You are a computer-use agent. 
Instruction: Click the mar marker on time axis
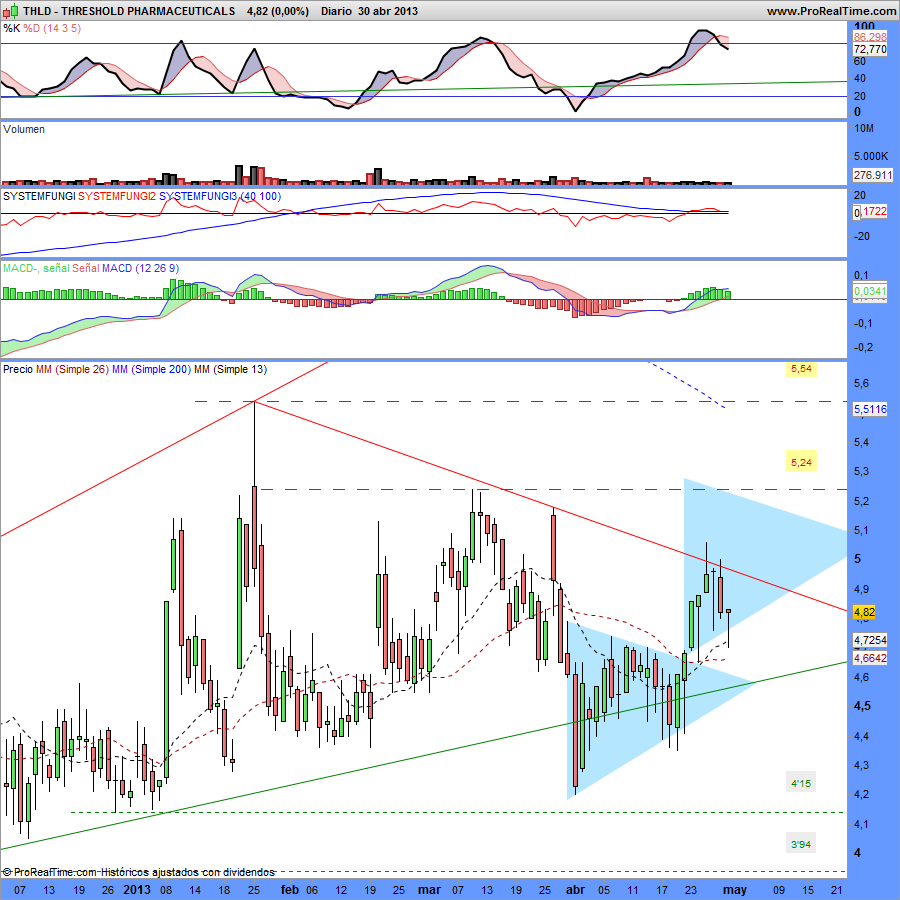[x=429, y=890]
